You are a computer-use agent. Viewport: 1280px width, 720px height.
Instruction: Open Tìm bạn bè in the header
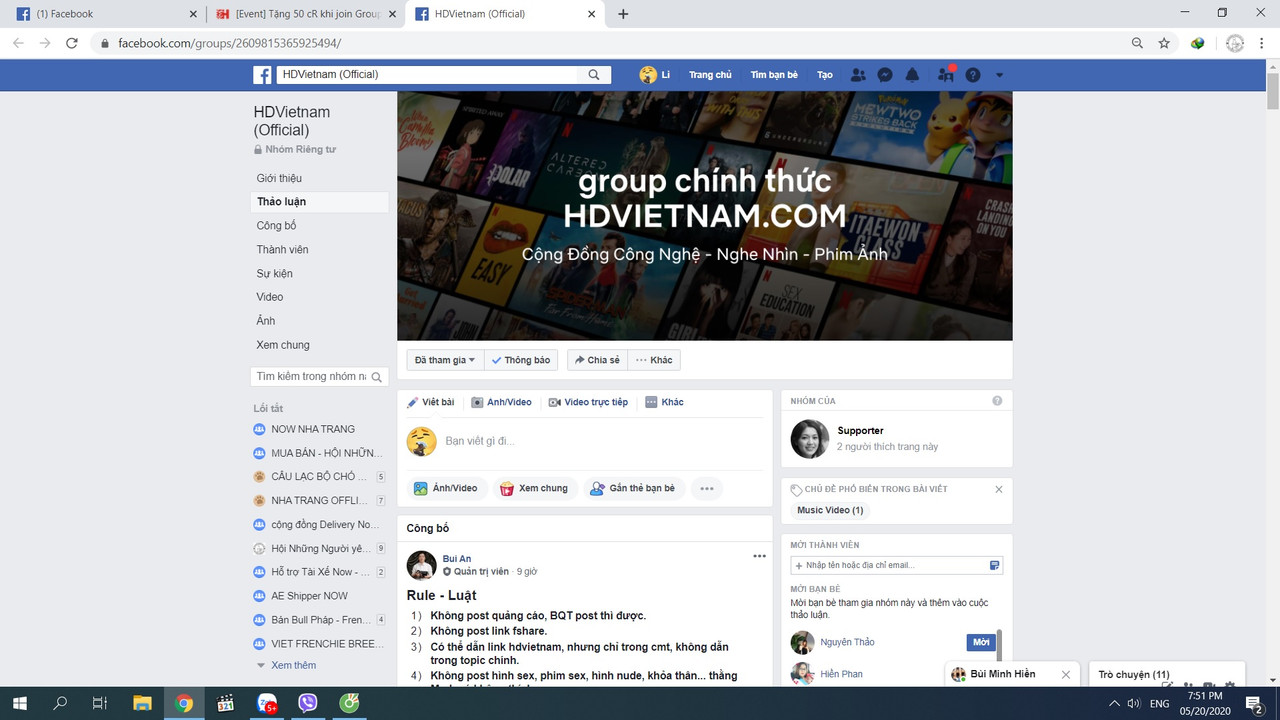click(774, 75)
